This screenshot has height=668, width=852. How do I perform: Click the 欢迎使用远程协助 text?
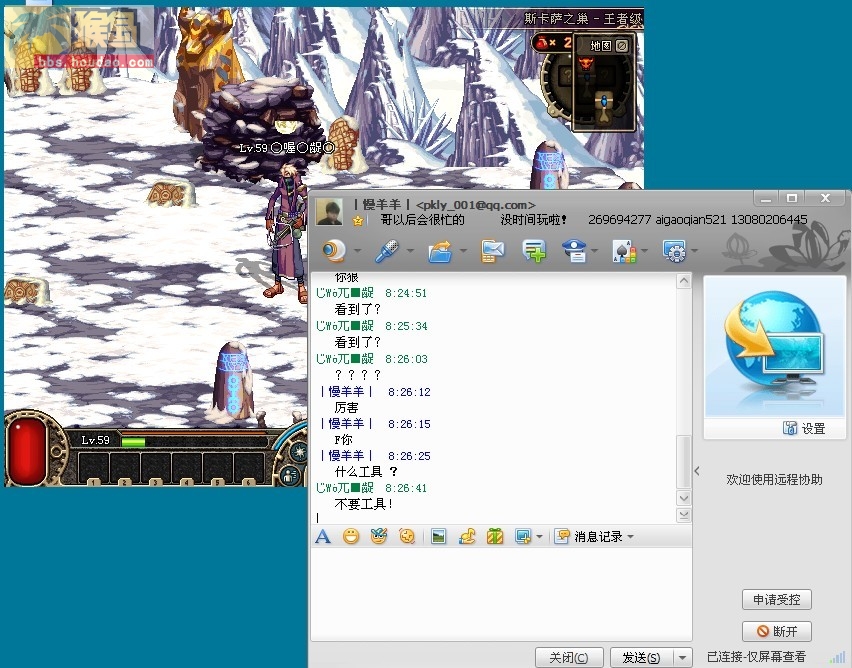[774, 479]
